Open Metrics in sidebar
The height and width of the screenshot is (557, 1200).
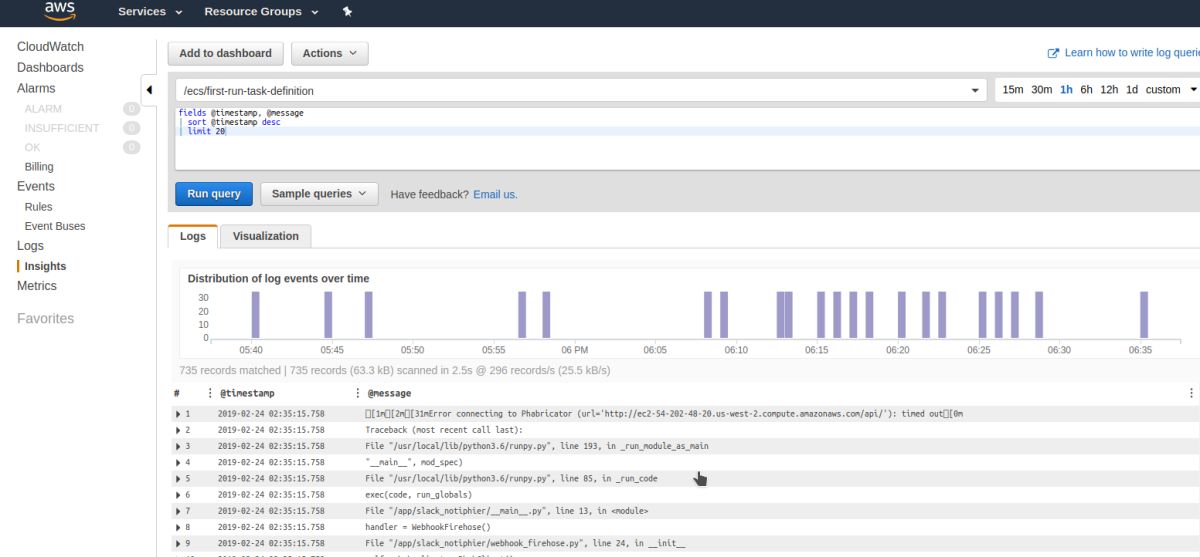[37, 286]
